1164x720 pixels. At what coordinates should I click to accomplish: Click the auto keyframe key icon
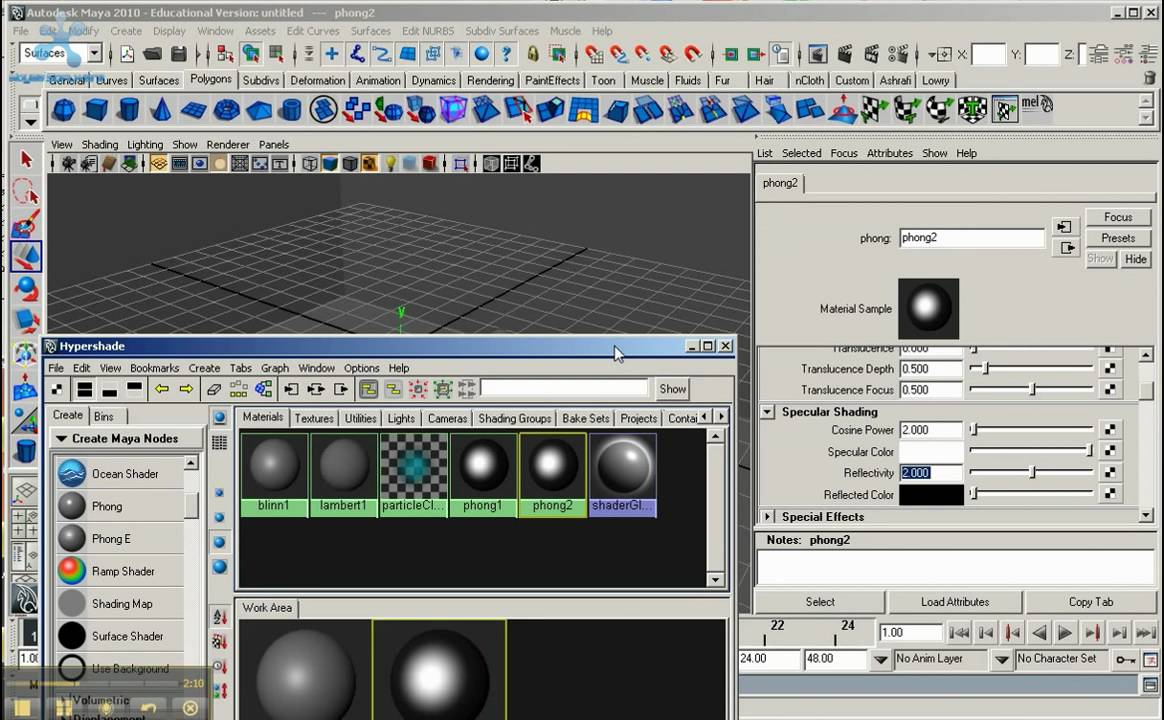pyautogui.click(x=1125, y=659)
